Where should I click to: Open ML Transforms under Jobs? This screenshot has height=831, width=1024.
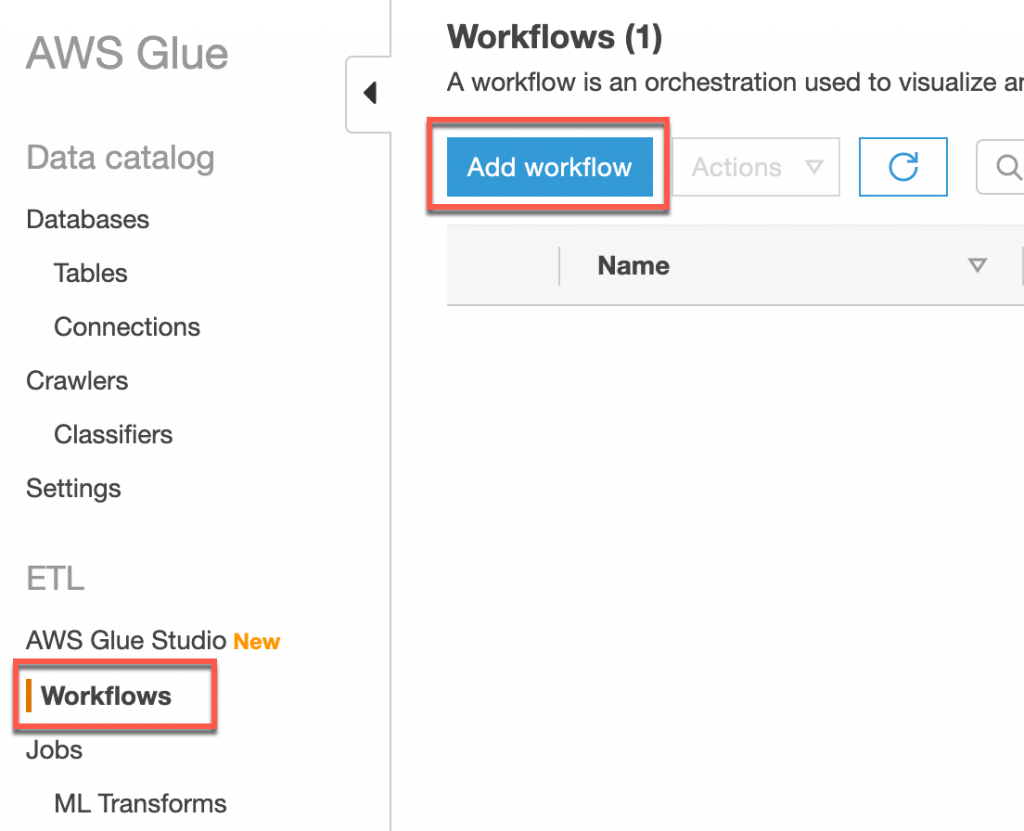click(x=140, y=804)
